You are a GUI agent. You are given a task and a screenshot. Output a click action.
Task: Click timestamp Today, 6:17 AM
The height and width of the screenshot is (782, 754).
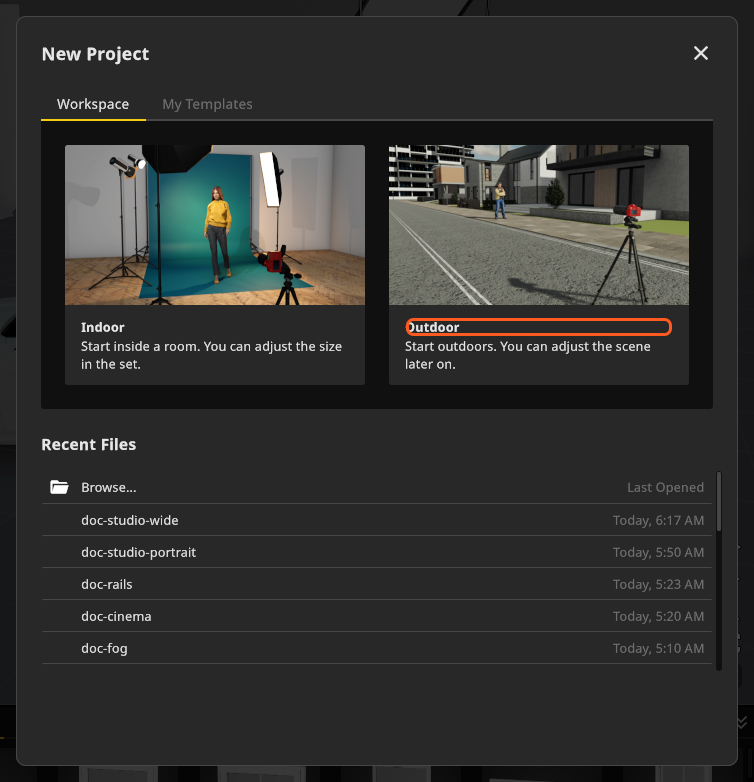click(x=658, y=520)
